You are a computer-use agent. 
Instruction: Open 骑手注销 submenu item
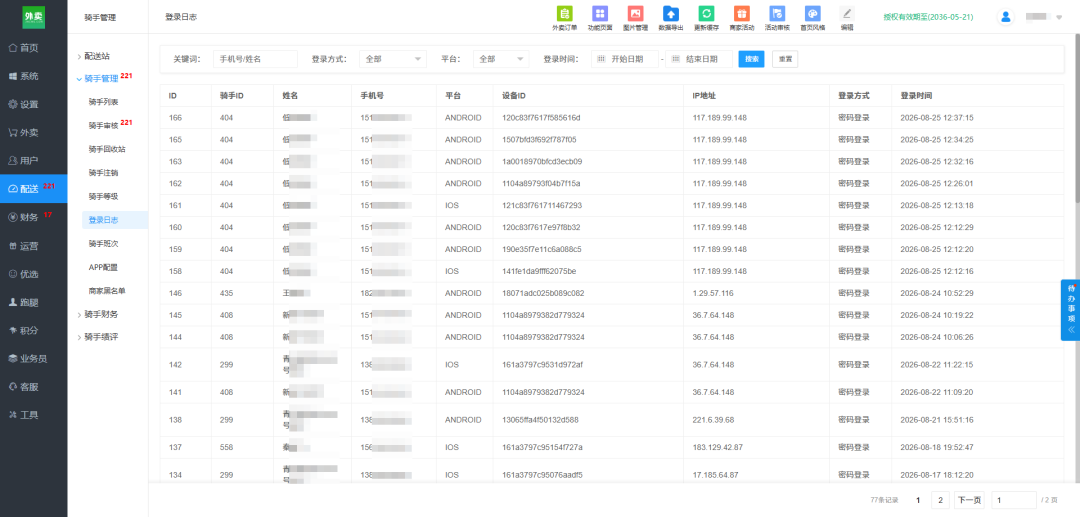(x=103, y=172)
